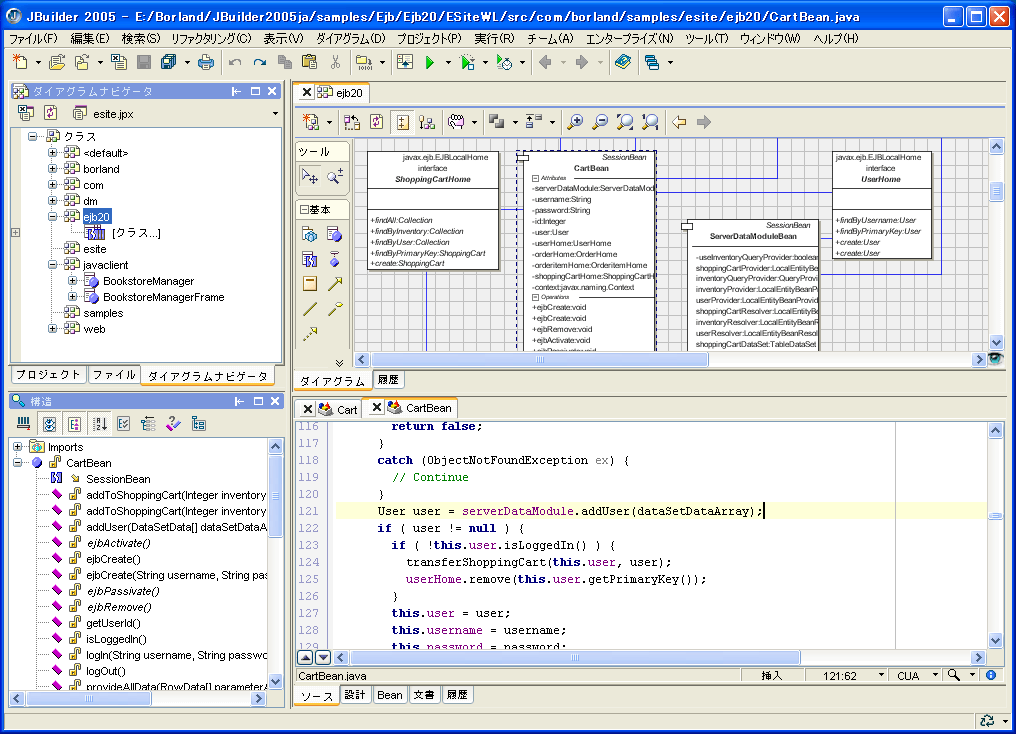The width and height of the screenshot is (1016, 734).
Task: Select the pointer selection tool
Action: 310,176
